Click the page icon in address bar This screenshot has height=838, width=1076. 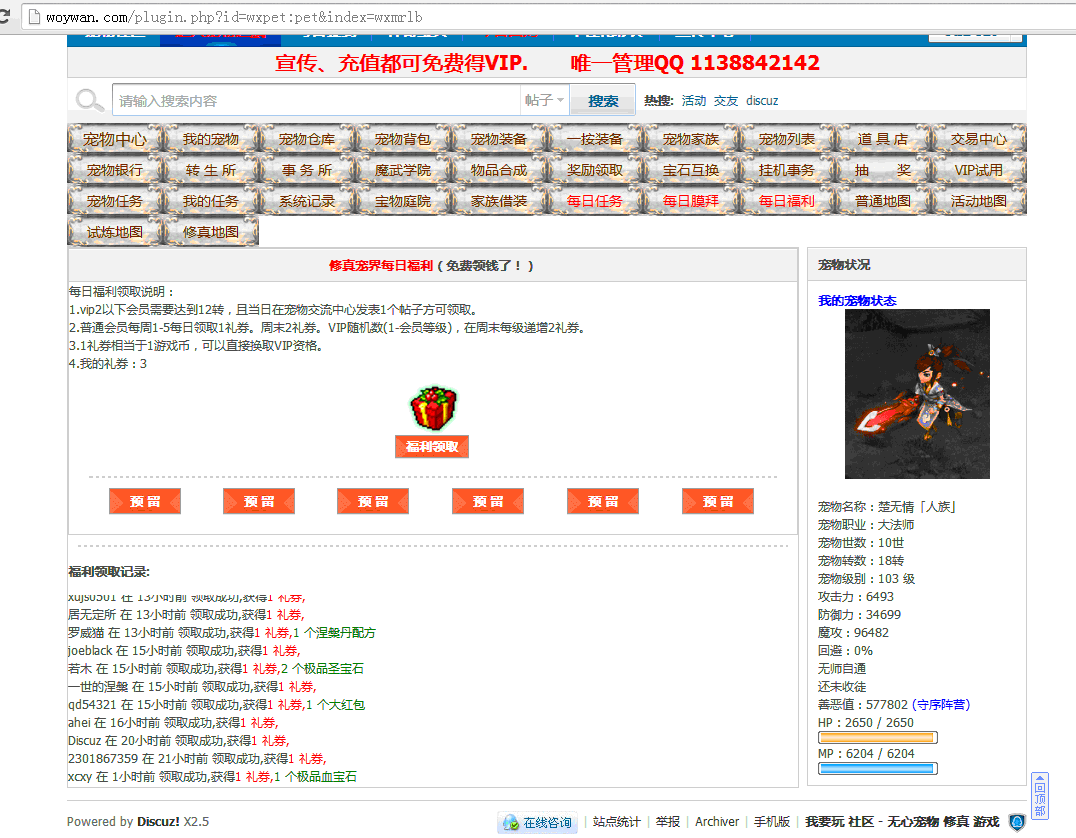click(x=34, y=17)
